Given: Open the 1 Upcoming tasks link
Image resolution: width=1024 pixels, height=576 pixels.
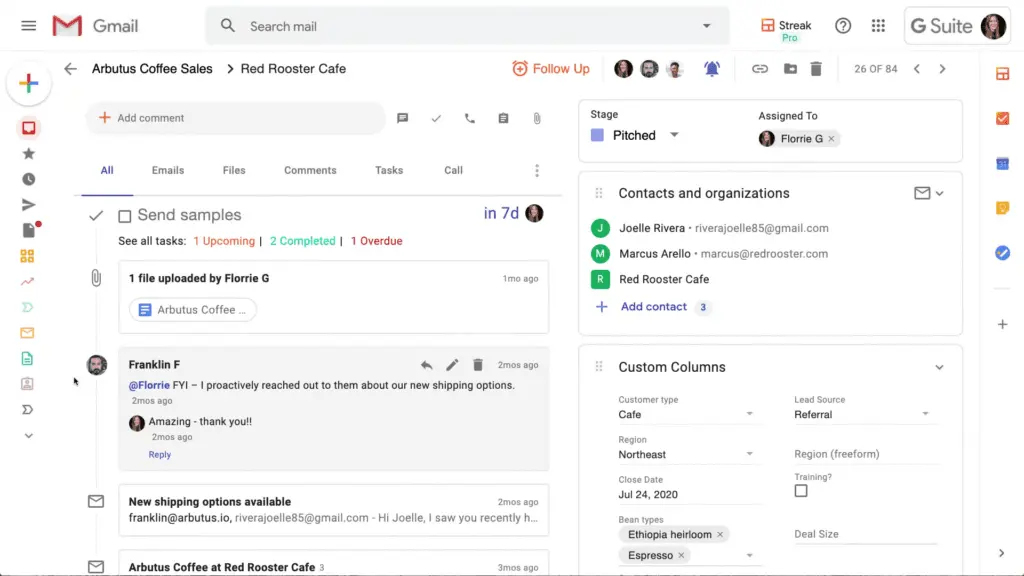Looking at the screenshot, I should pos(224,241).
